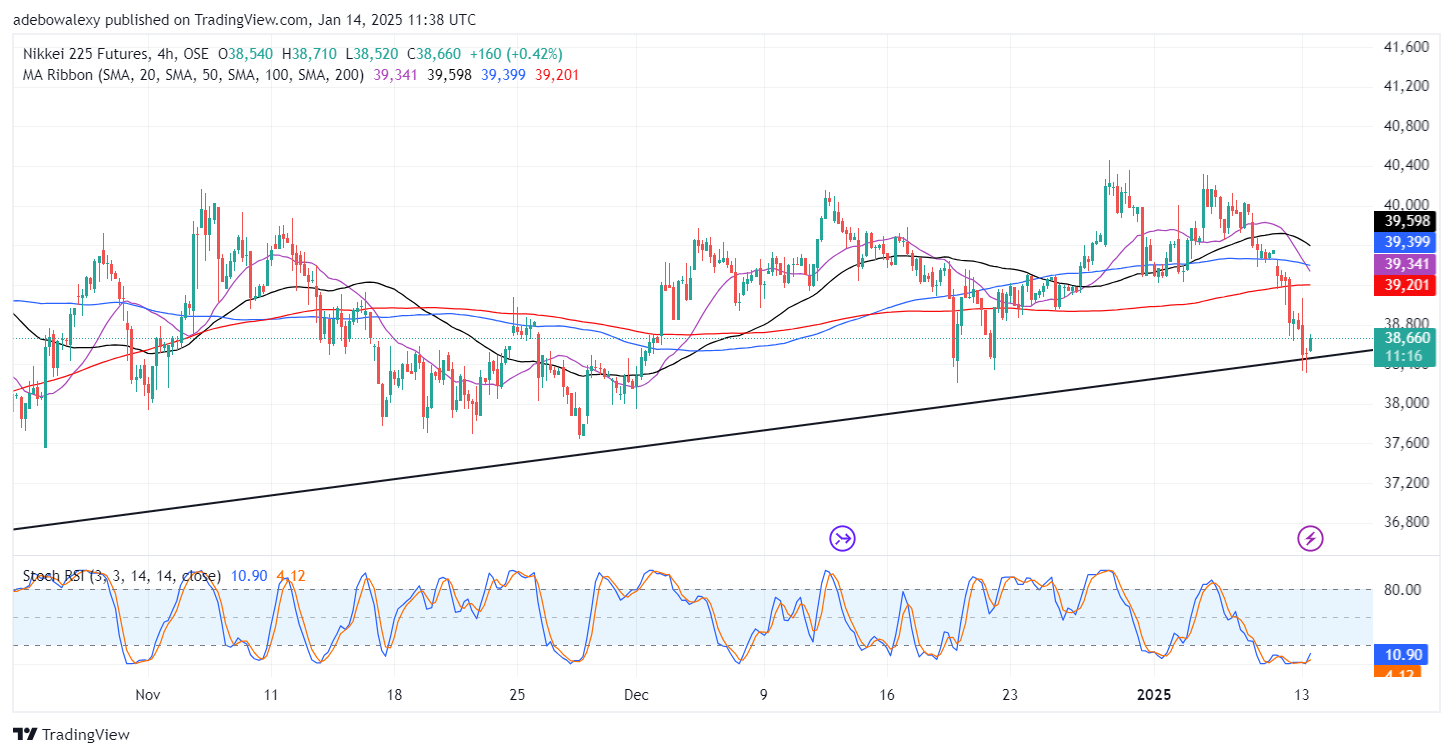This screenshot has width=1453, height=756.
Task: Click the purple lightning bolt event icon
Action: click(x=1310, y=539)
